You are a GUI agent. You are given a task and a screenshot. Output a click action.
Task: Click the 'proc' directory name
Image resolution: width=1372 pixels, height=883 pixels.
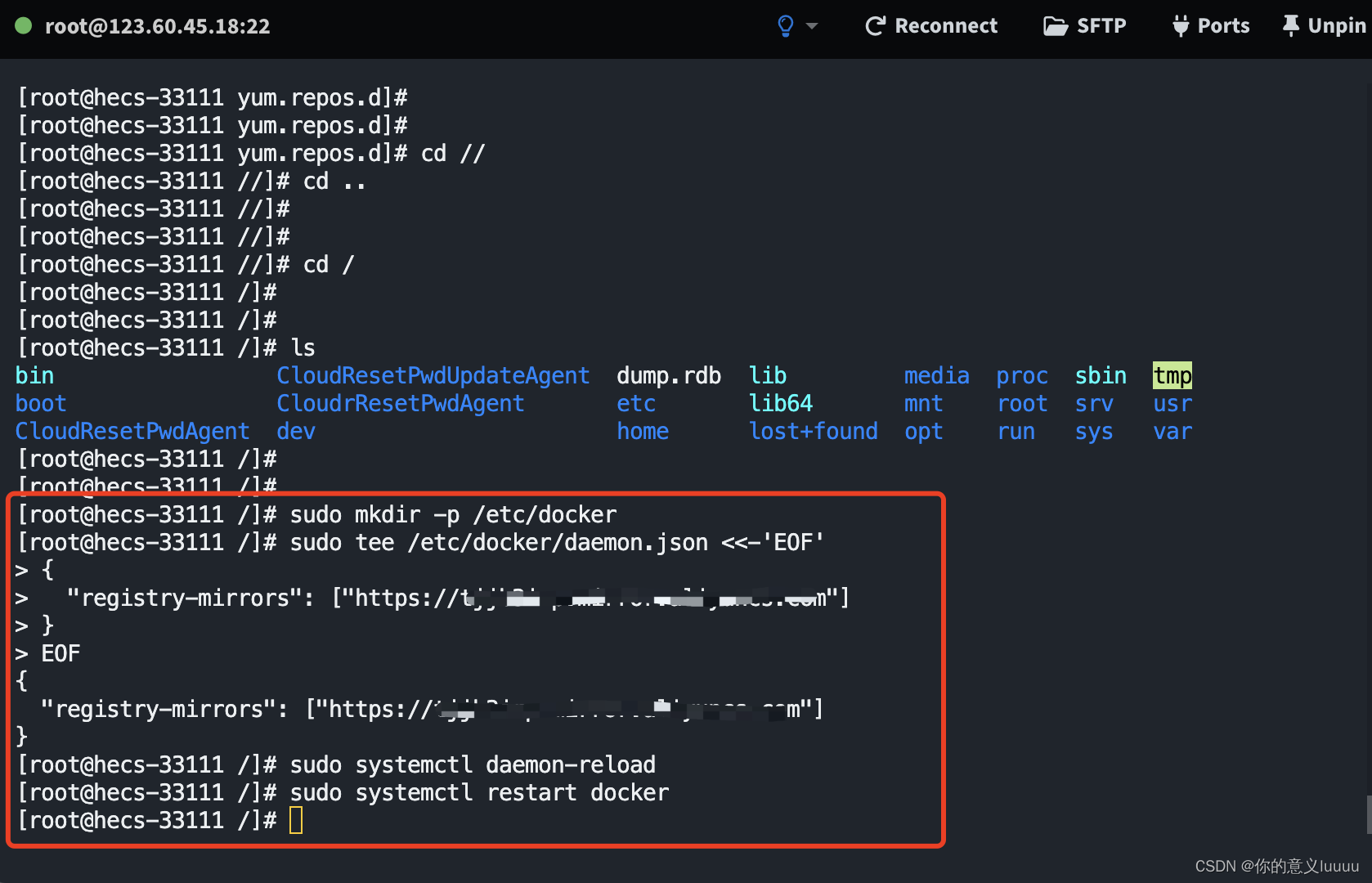click(1022, 375)
